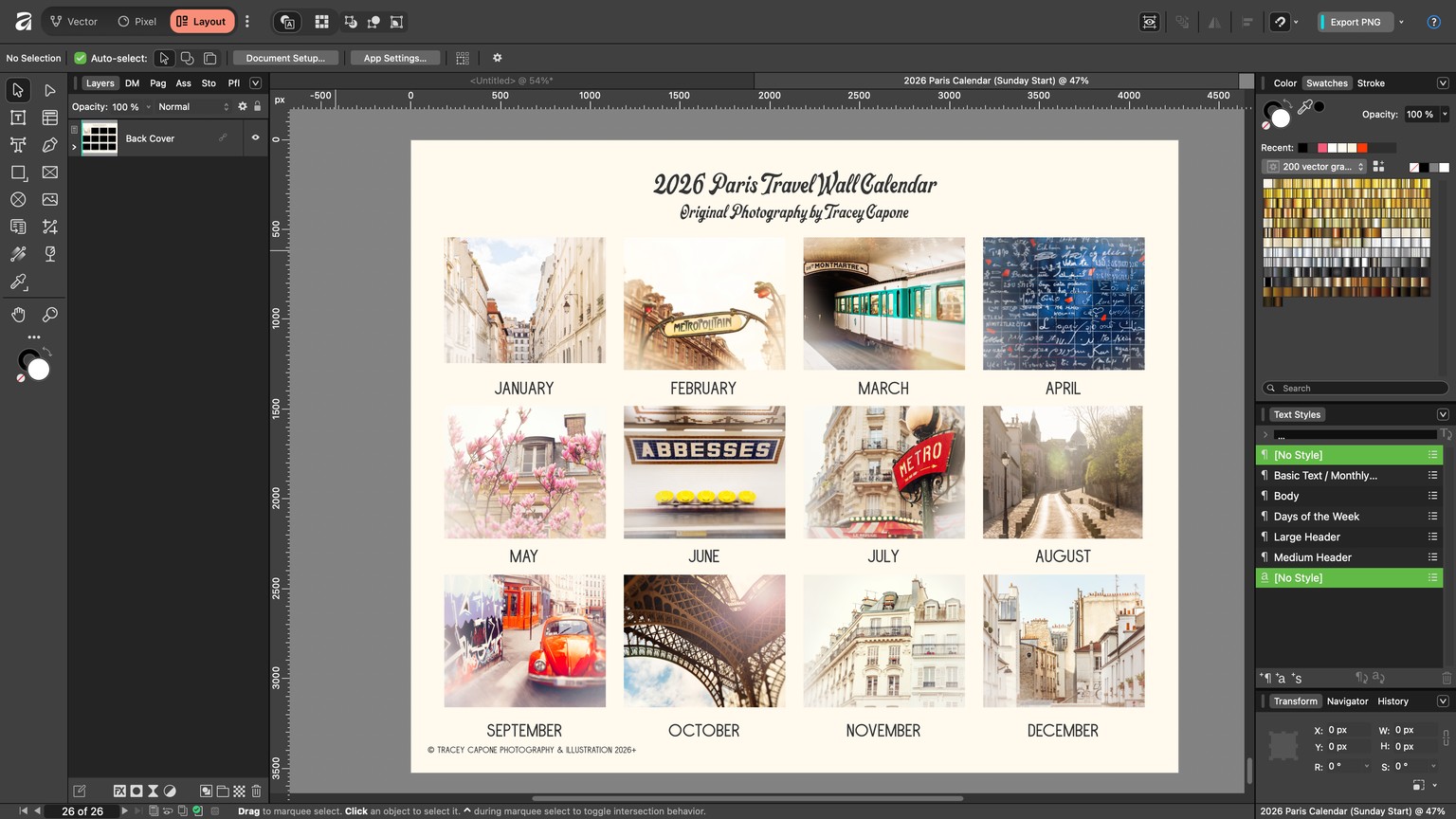Open the help question mark icon
The image size is (1456, 819).
click(1433, 22)
